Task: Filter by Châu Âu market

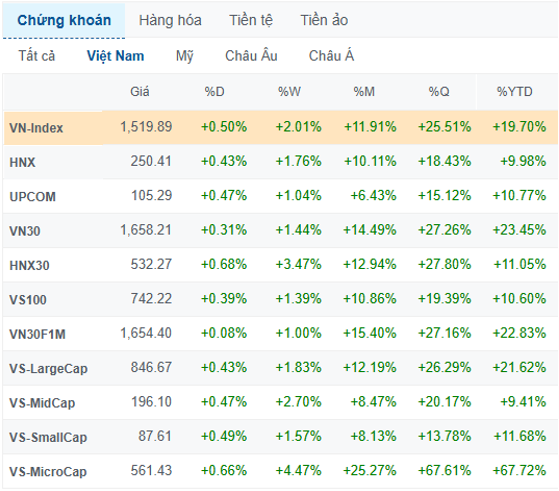Action: click(251, 56)
